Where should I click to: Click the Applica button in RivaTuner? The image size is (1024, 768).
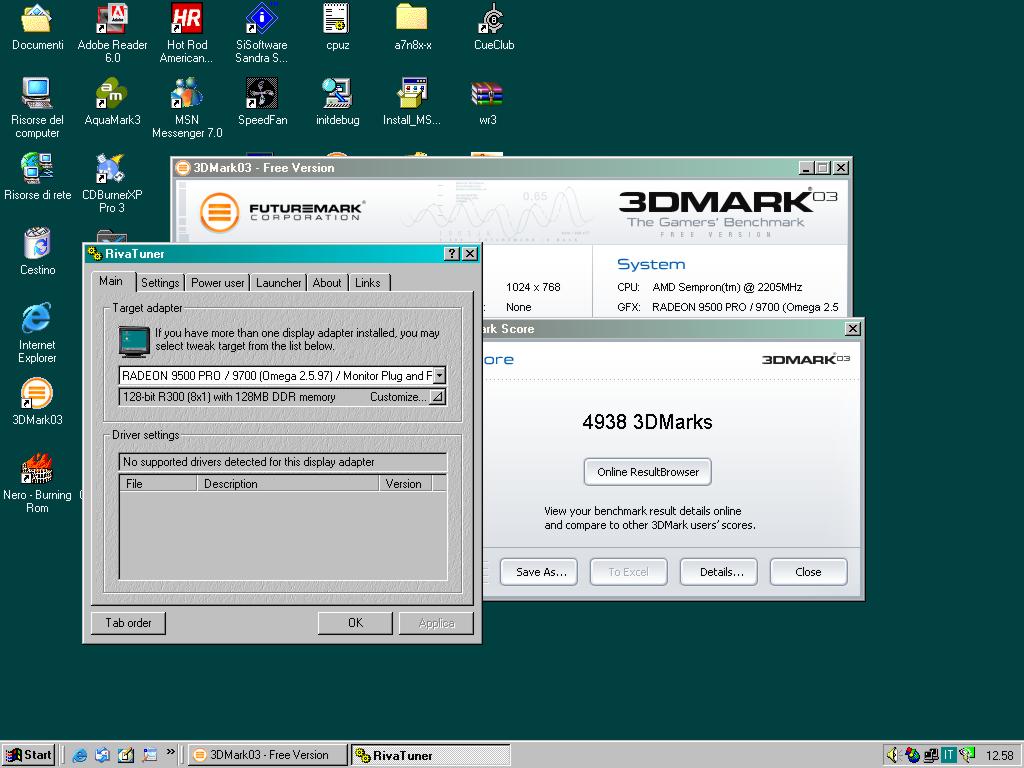436,623
